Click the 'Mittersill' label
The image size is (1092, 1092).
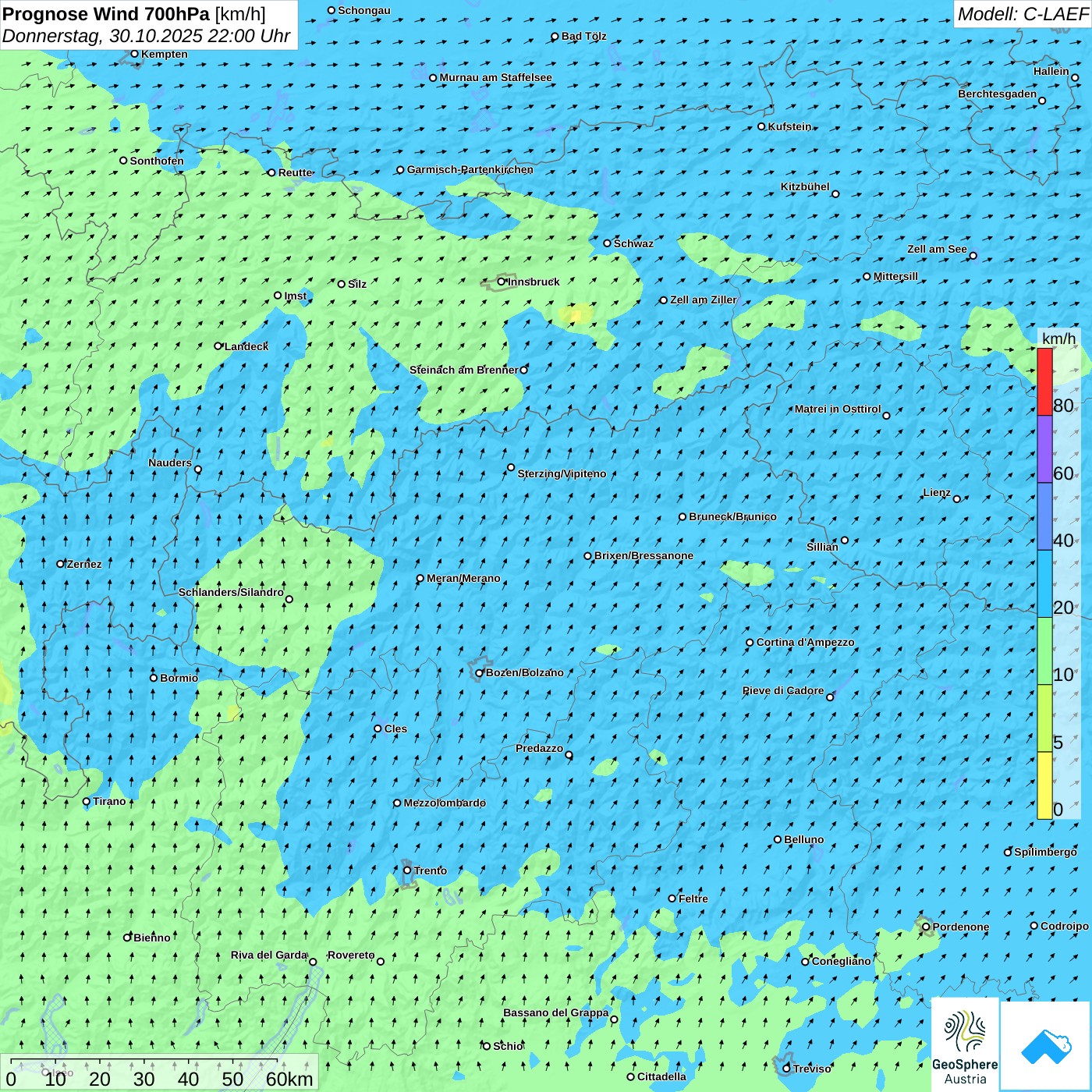click(896, 276)
